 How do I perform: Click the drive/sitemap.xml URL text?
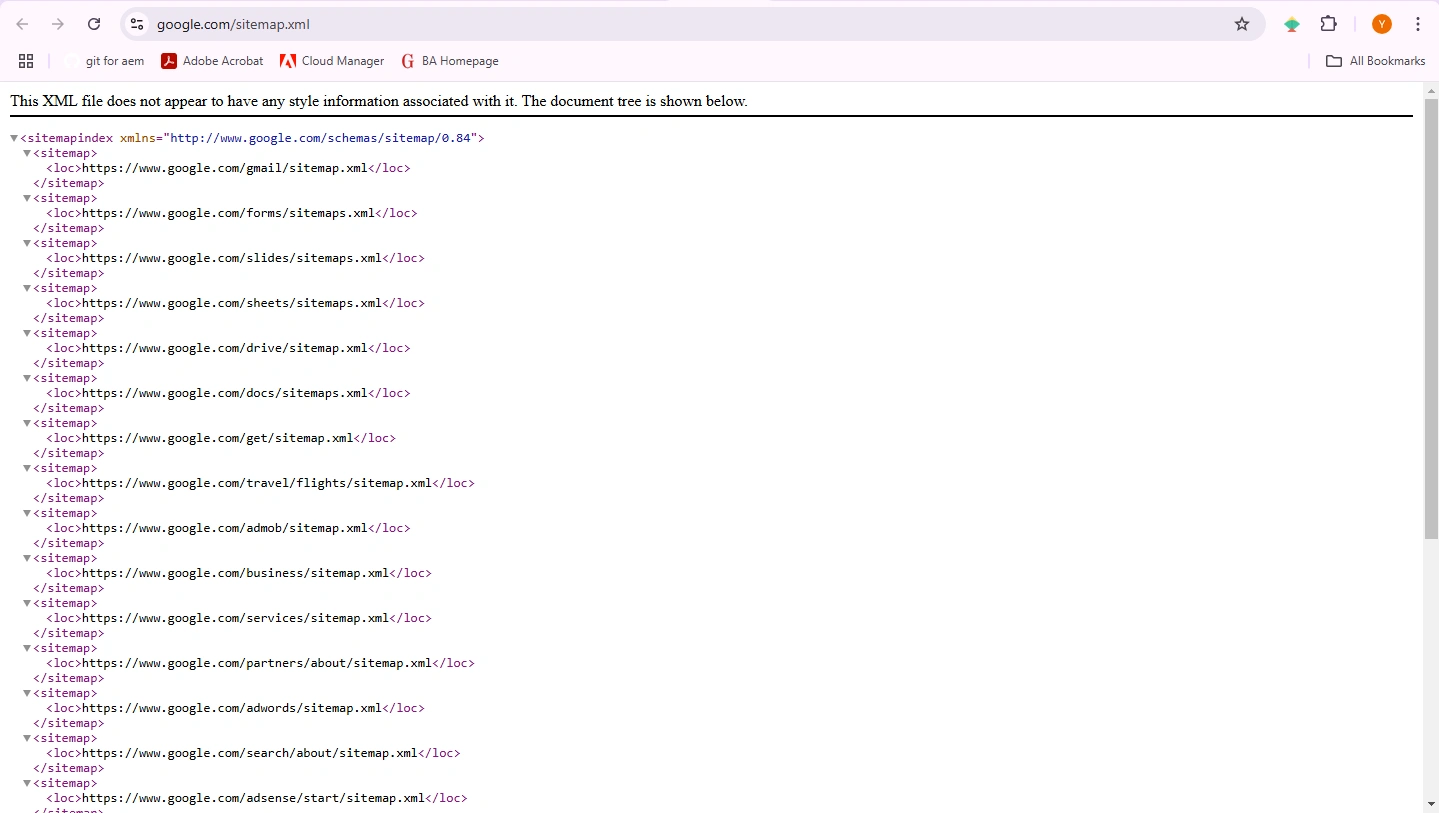225,348
